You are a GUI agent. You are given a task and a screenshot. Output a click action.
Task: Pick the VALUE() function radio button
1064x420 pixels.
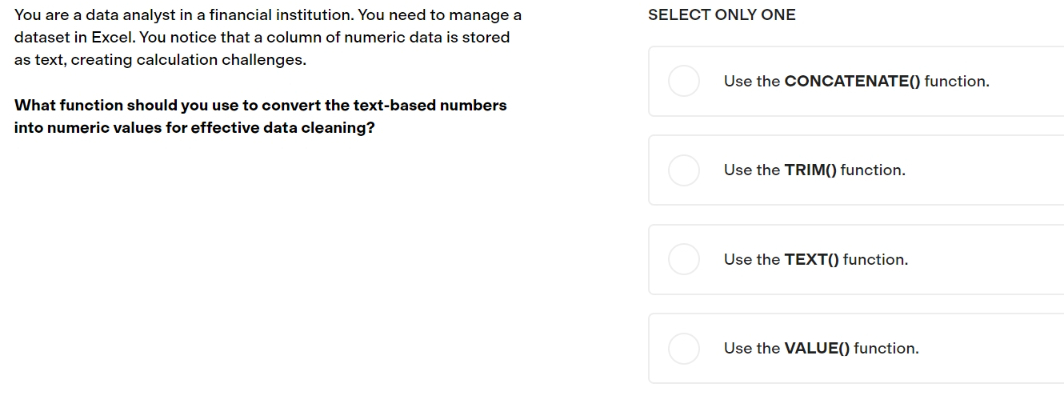tap(684, 349)
